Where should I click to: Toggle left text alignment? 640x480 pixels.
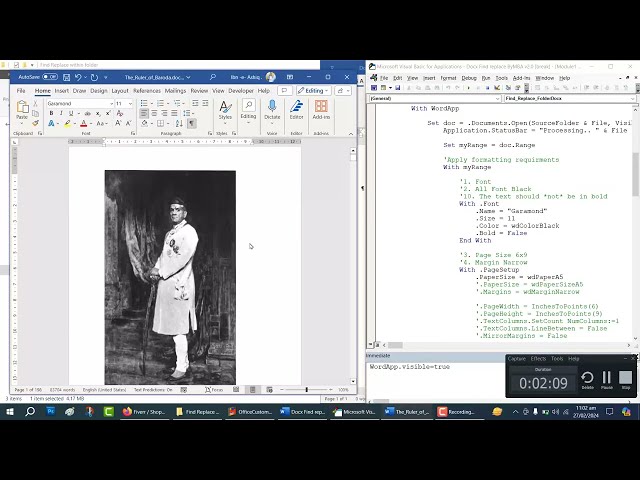click(144, 113)
